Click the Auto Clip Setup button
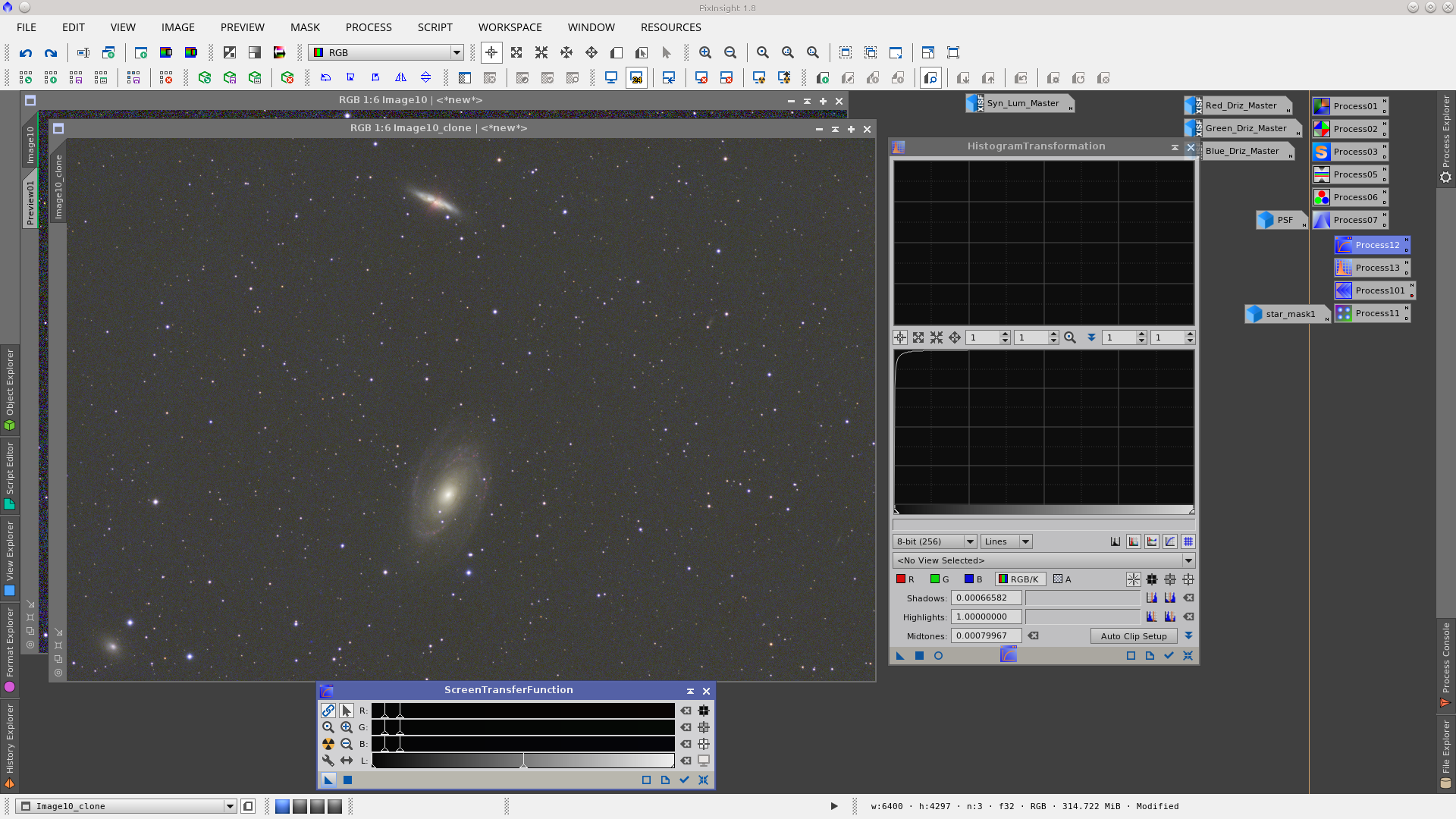1456x819 pixels. (x=1133, y=635)
